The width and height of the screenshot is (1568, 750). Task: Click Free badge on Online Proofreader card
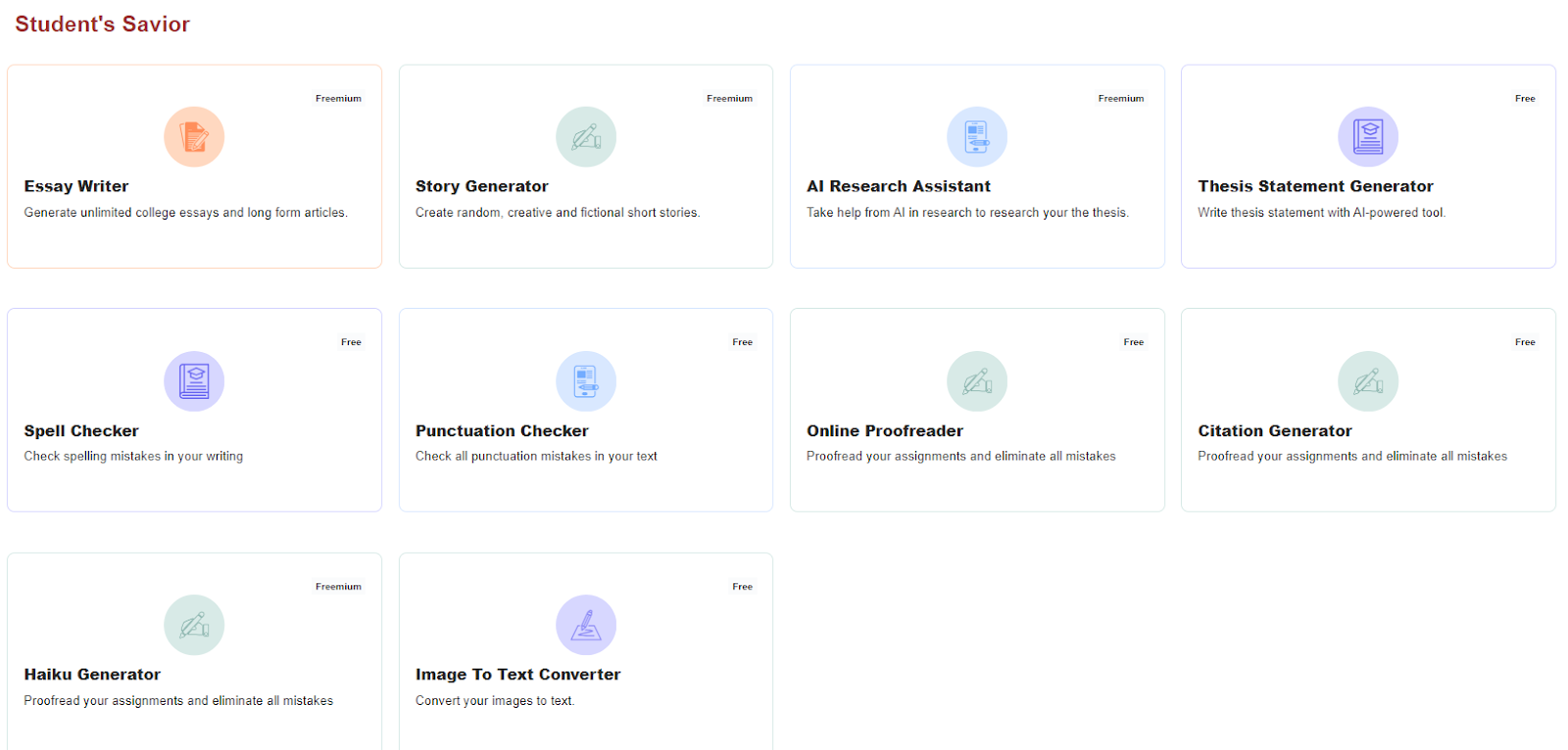point(1134,342)
